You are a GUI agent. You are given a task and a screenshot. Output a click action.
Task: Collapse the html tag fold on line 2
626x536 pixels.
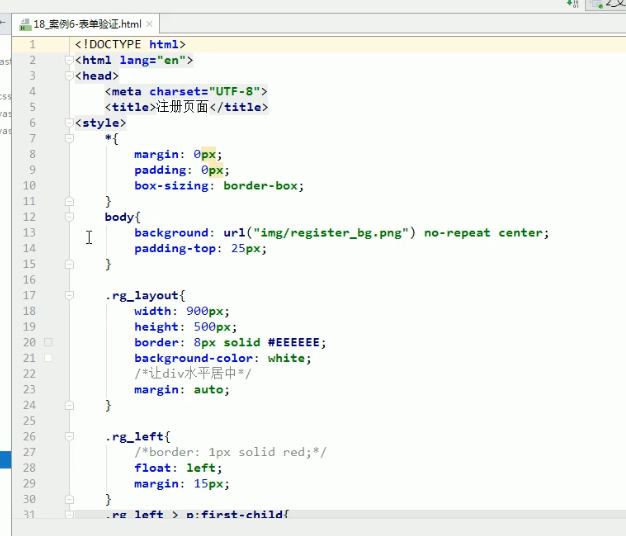pyautogui.click(x=69, y=60)
